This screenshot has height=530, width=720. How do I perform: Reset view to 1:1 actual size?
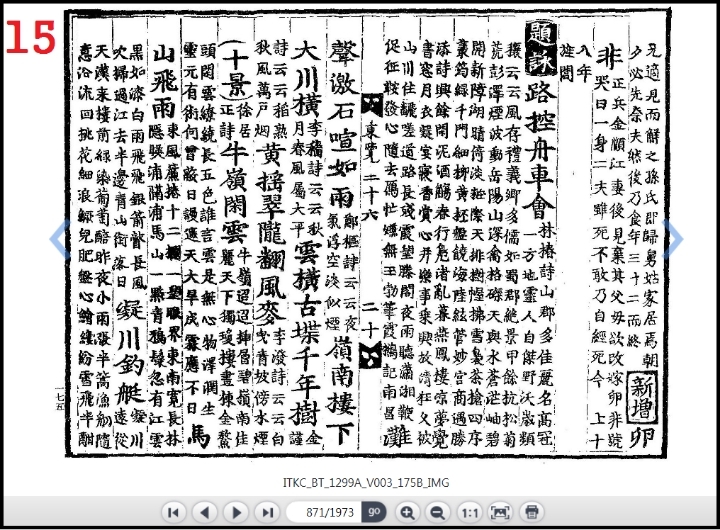[x=469, y=512]
